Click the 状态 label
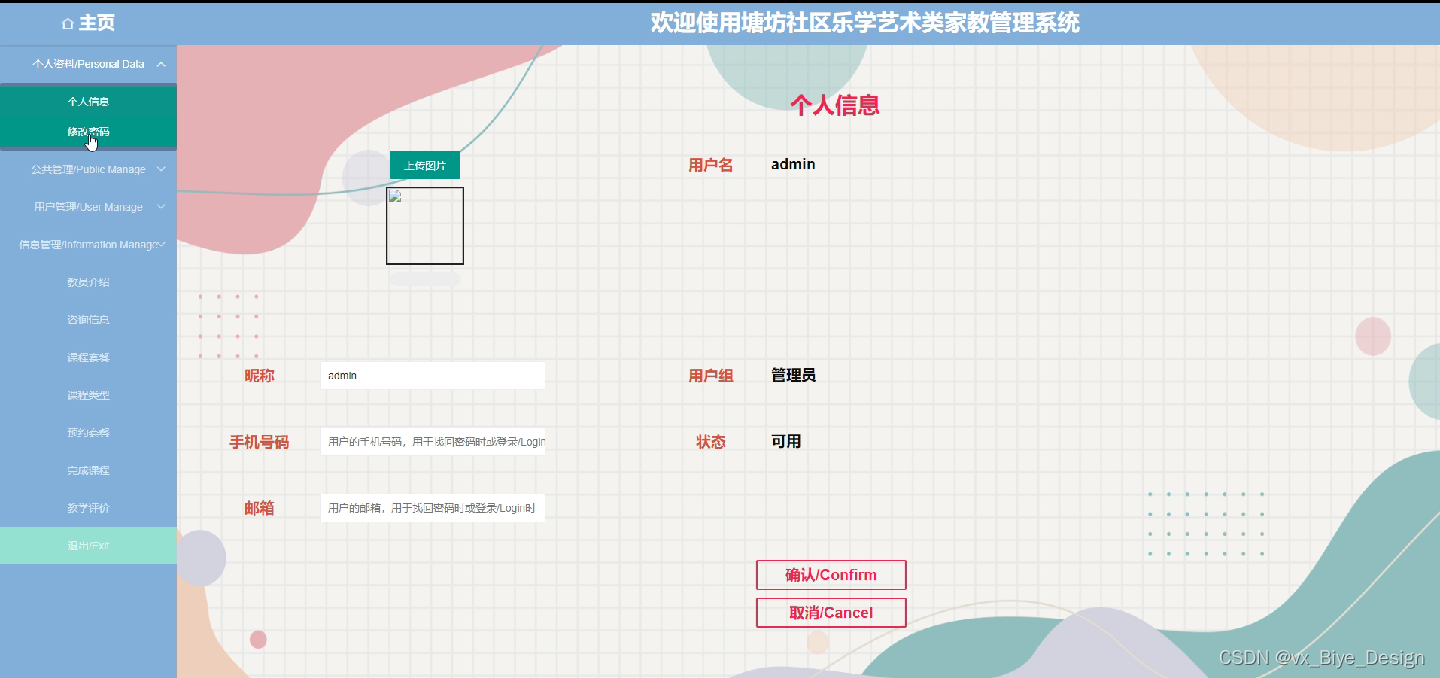 point(711,442)
